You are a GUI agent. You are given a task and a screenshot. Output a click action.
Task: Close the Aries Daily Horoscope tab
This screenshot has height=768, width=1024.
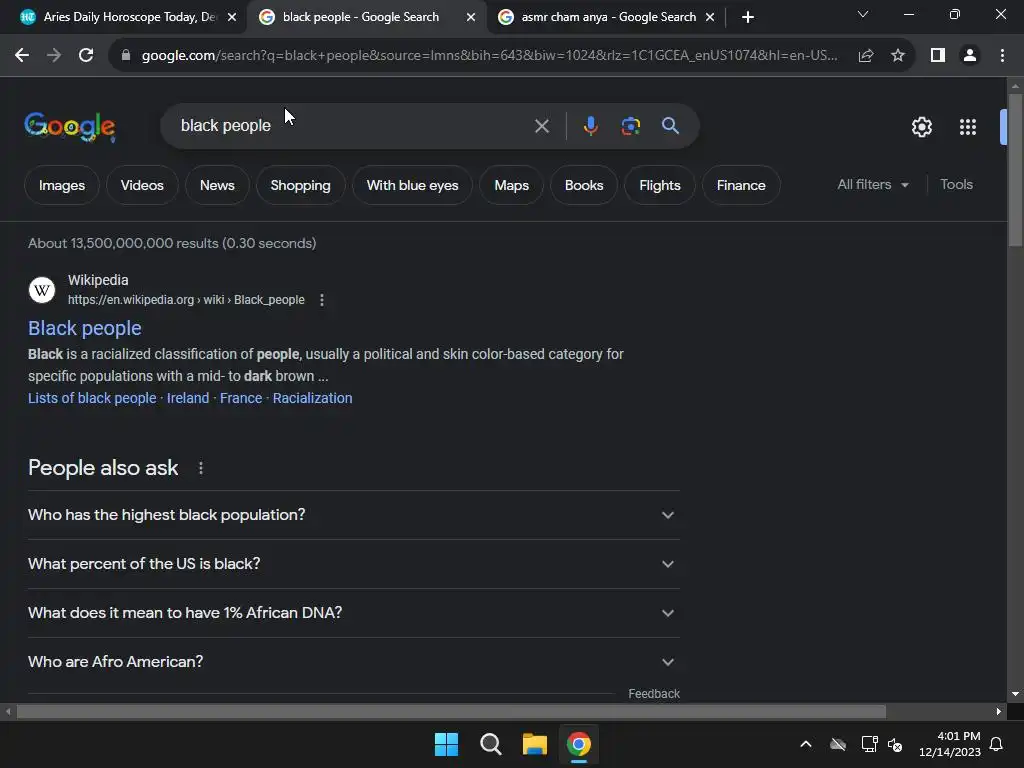click(232, 17)
